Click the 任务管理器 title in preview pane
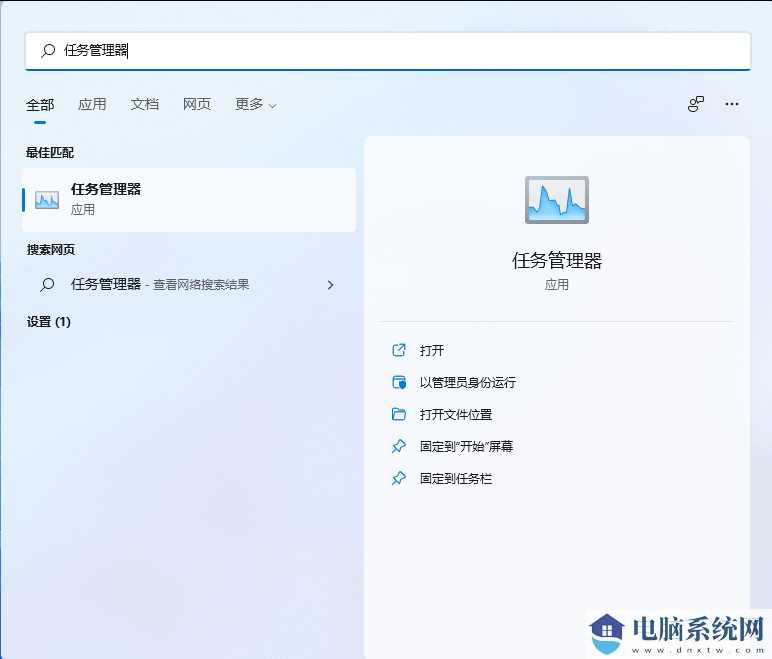 557,261
